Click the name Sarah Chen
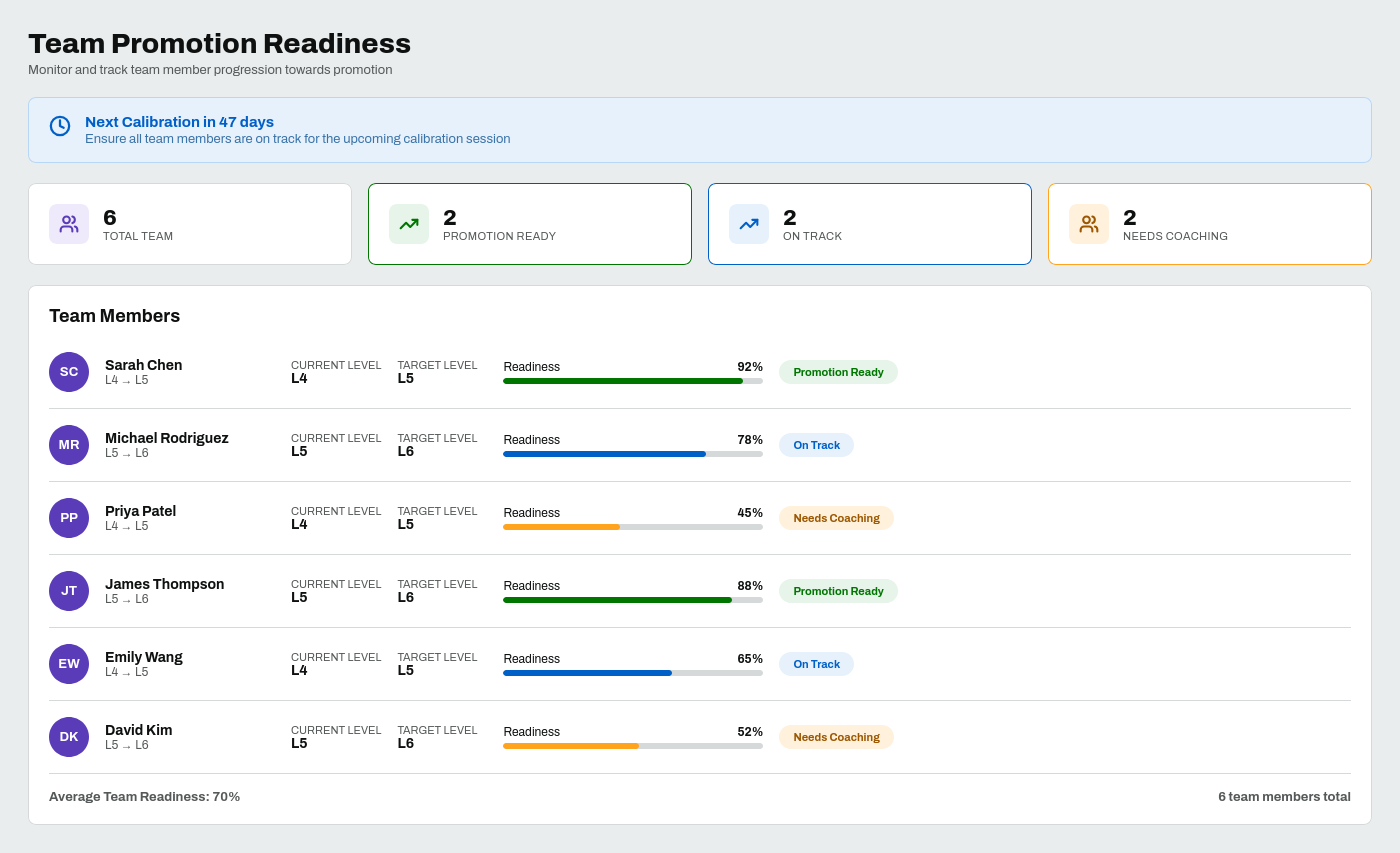This screenshot has width=1400, height=853. click(144, 365)
